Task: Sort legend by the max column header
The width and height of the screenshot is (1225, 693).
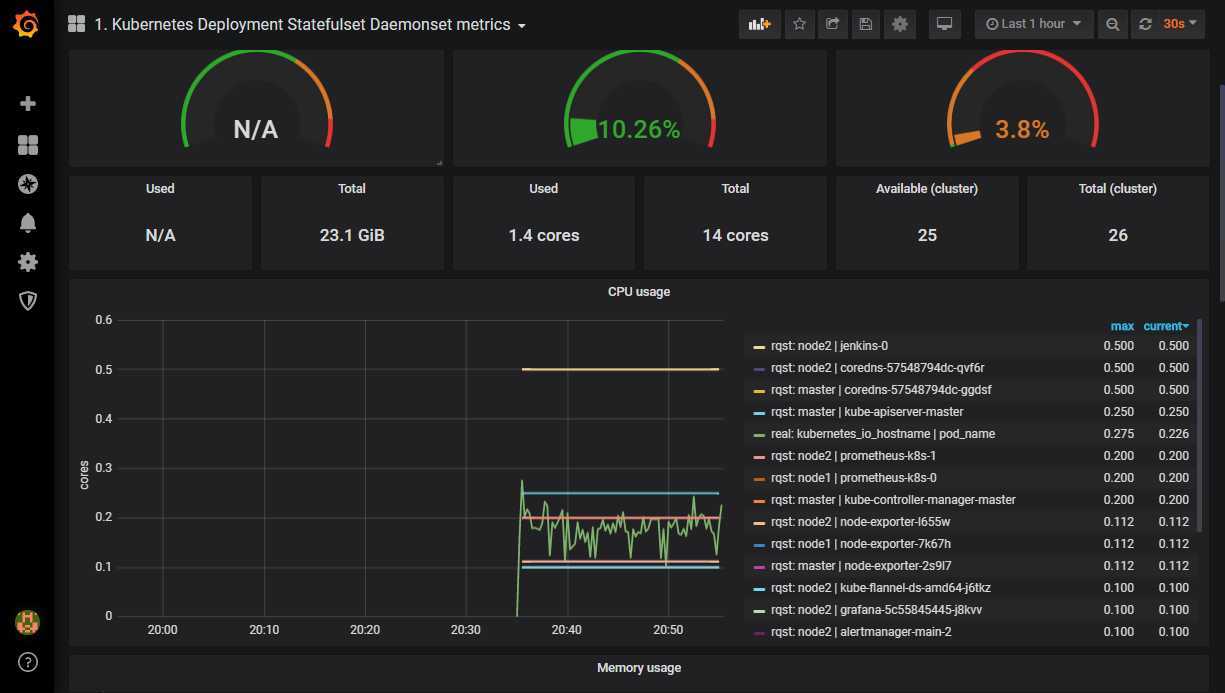Action: [1122, 327]
